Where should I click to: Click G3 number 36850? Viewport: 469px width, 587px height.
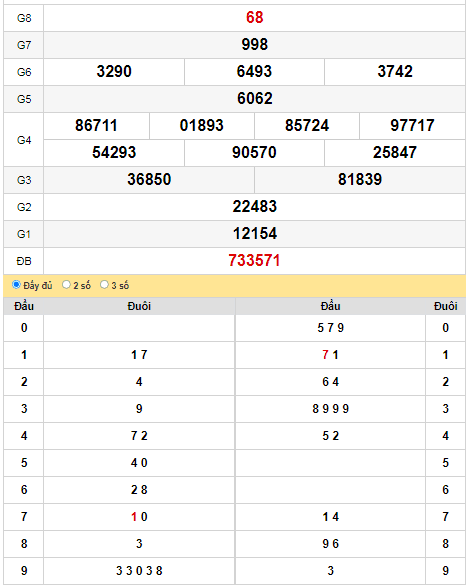point(149,179)
